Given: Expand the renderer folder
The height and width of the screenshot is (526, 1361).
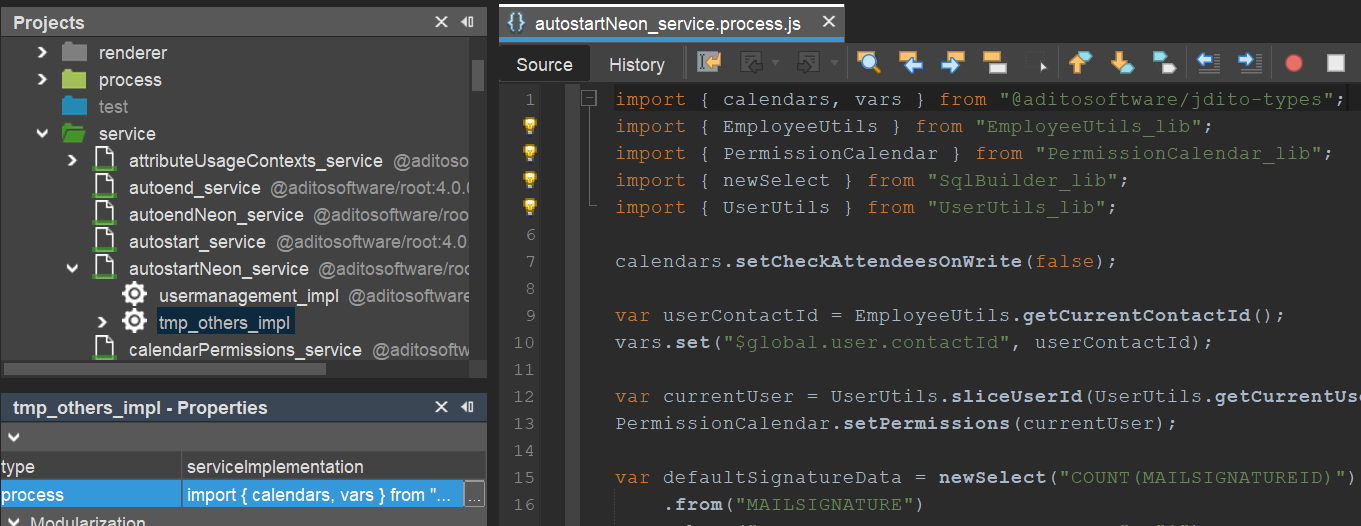Looking at the screenshot, I should 42,52.
